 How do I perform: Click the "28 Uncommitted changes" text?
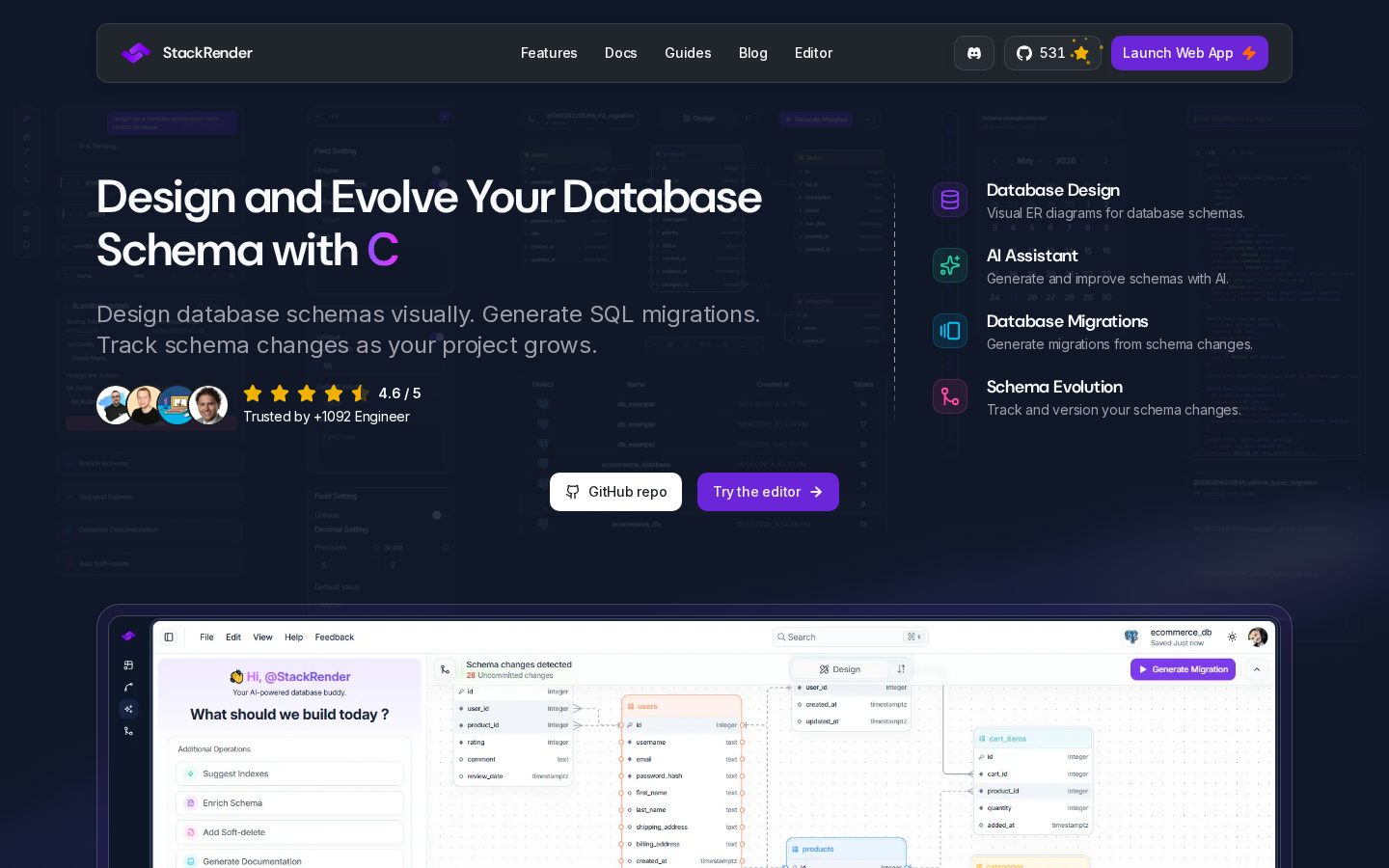point(509,675)
